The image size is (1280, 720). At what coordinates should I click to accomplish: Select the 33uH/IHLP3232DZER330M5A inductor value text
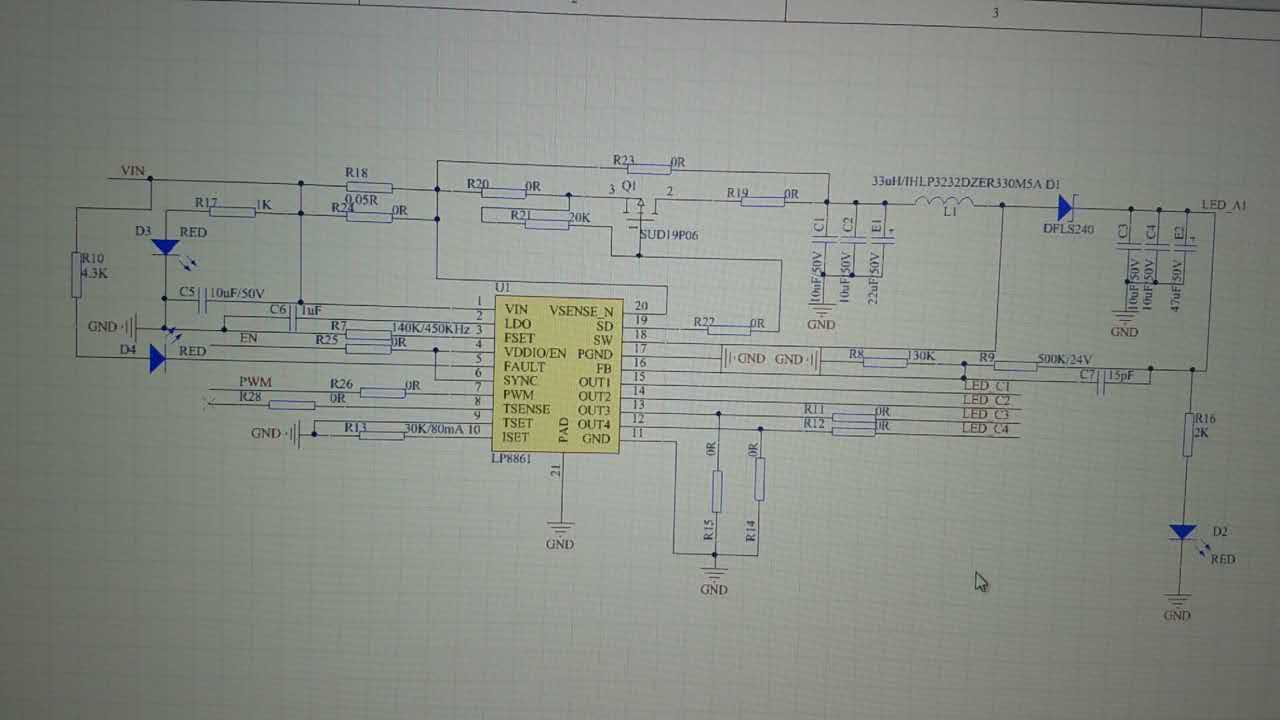point(957,182)
